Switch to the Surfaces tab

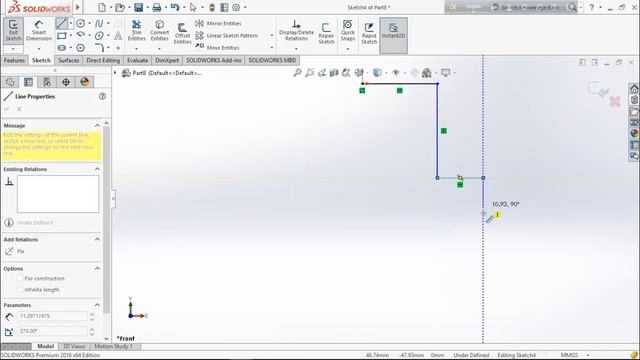(69, 60)
